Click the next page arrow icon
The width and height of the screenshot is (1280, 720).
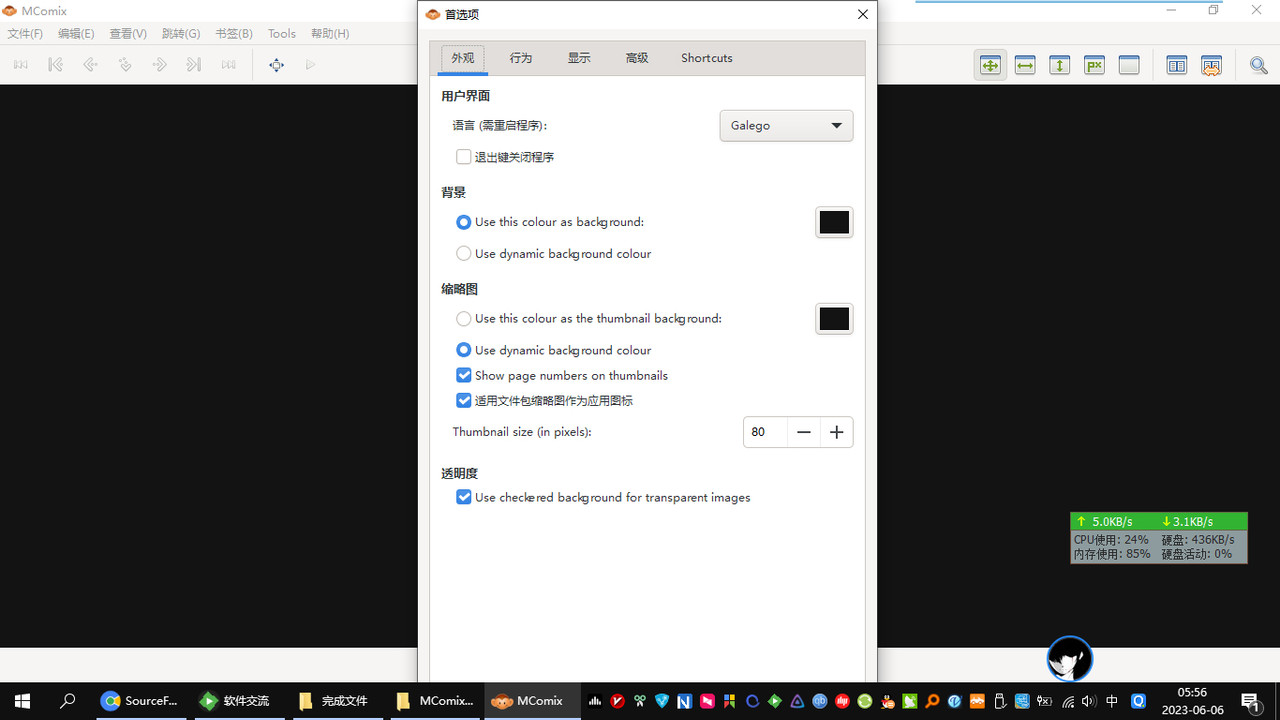point(159,65)
